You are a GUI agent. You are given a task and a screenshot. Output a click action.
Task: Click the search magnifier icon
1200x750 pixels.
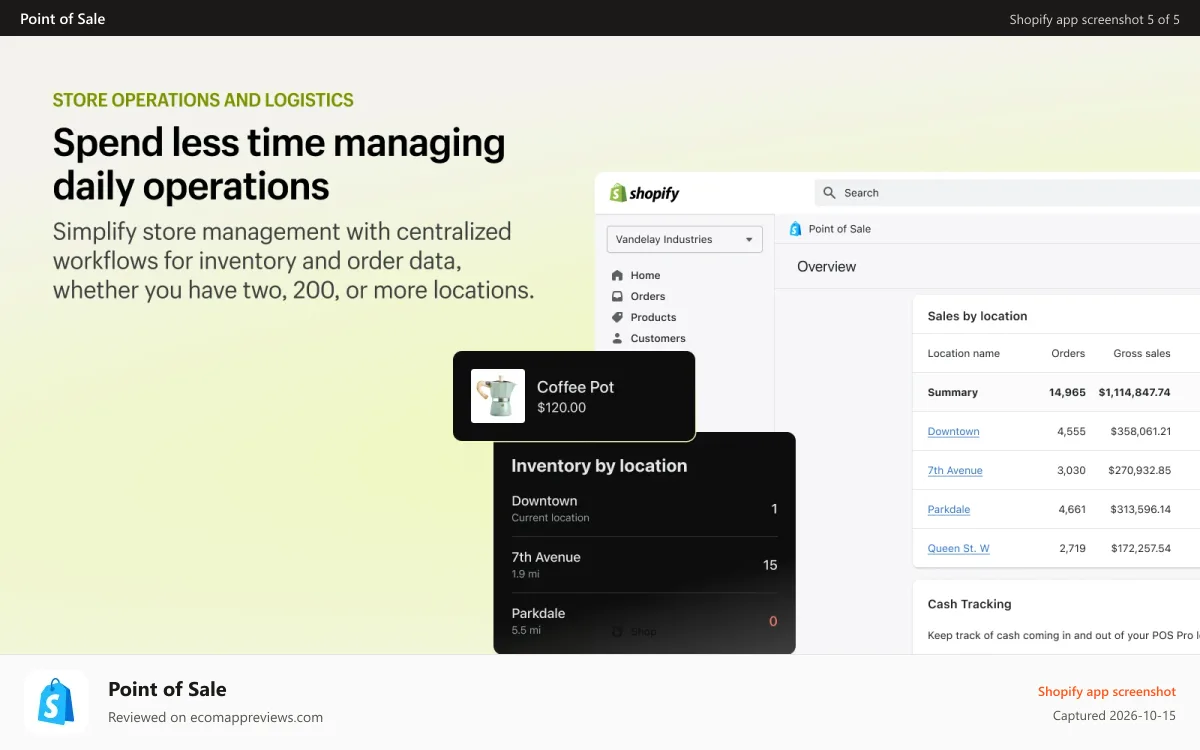click(830, 193)
